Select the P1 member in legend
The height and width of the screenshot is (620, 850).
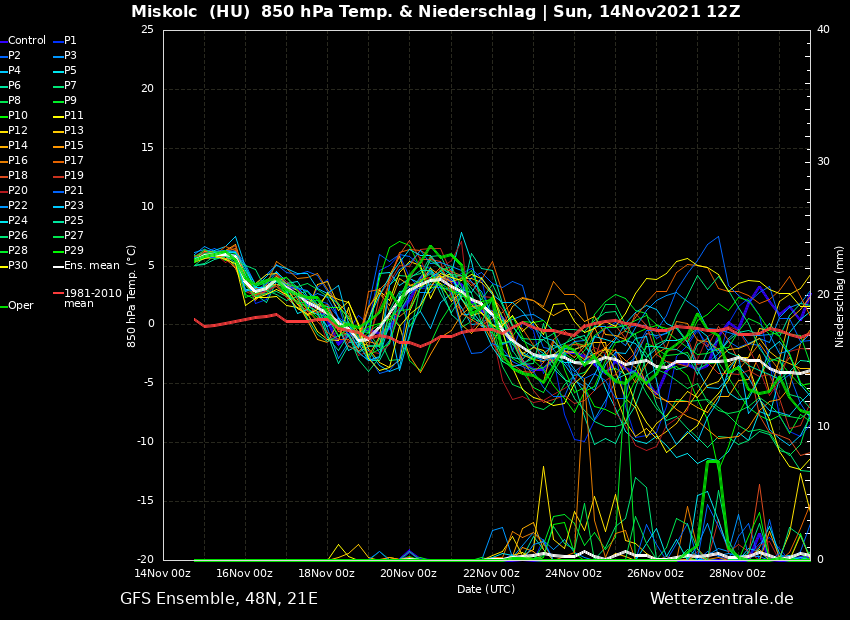(x=70, y=41)
